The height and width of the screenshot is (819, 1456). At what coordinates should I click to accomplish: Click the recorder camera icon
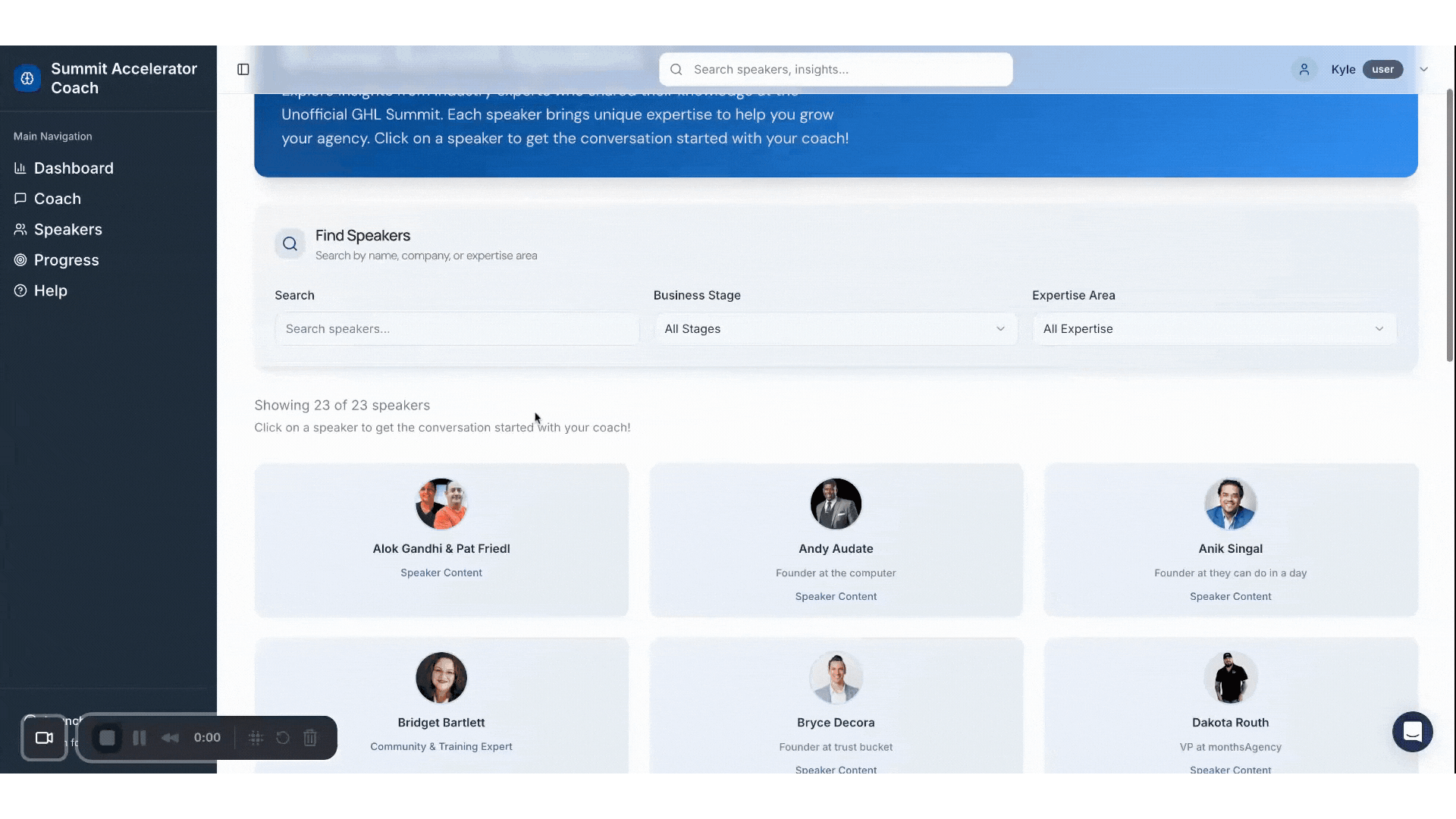click(x=45, y=738)
